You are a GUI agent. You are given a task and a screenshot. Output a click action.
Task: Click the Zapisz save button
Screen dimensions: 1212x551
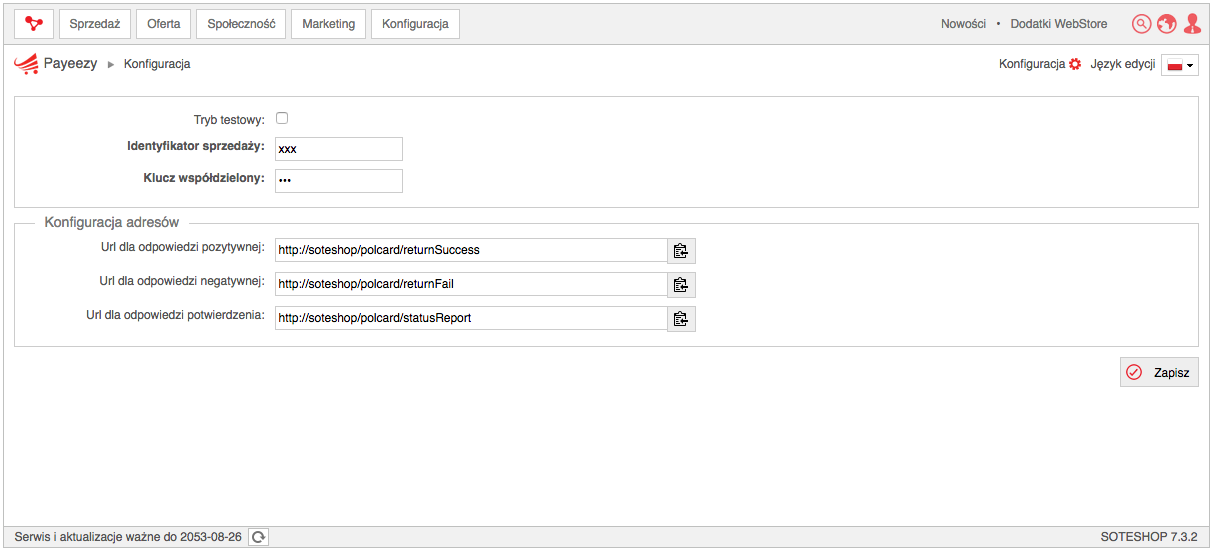pos(1159,372)
